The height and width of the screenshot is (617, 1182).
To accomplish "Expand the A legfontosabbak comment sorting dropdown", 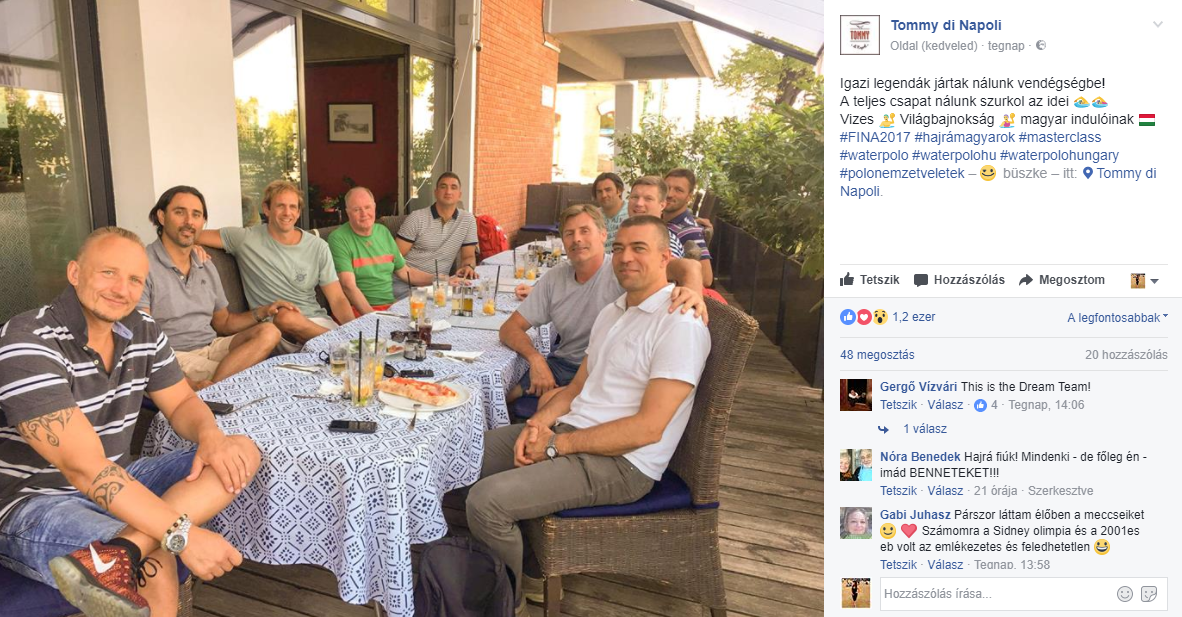I will click(1117, 318).
